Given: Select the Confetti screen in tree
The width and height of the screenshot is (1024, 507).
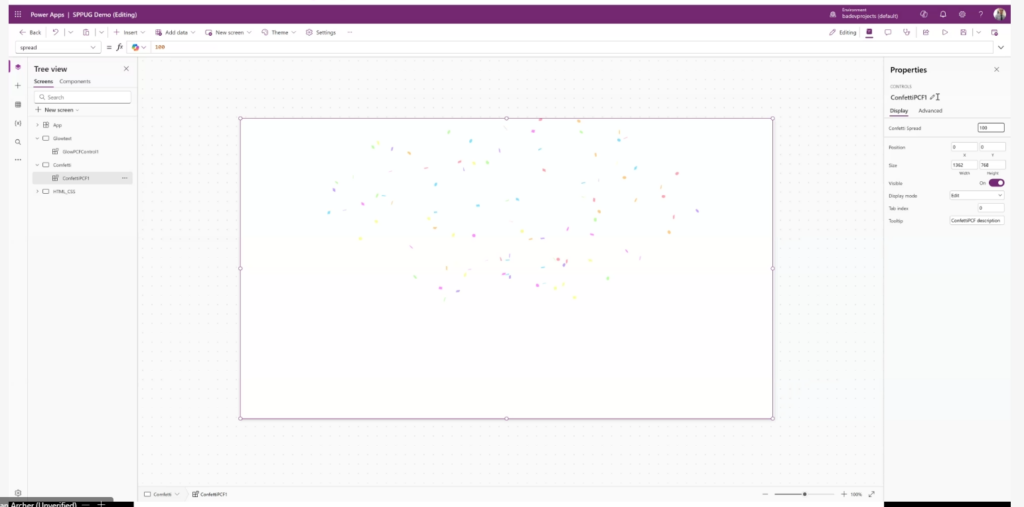Looking at the screenshot, I should pos(62,165).
